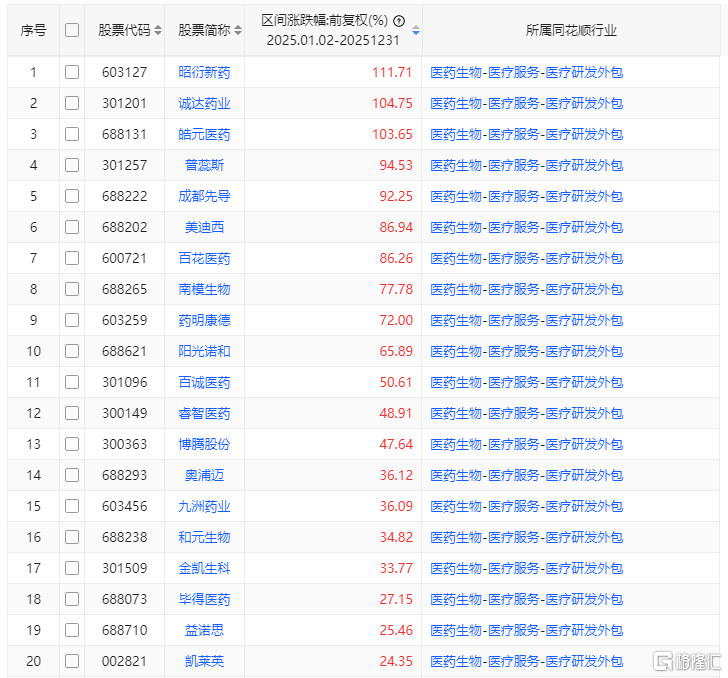This screenshot has width=728, height=678.
Task: Open stock link 昭衍新药
Action: 204,72
